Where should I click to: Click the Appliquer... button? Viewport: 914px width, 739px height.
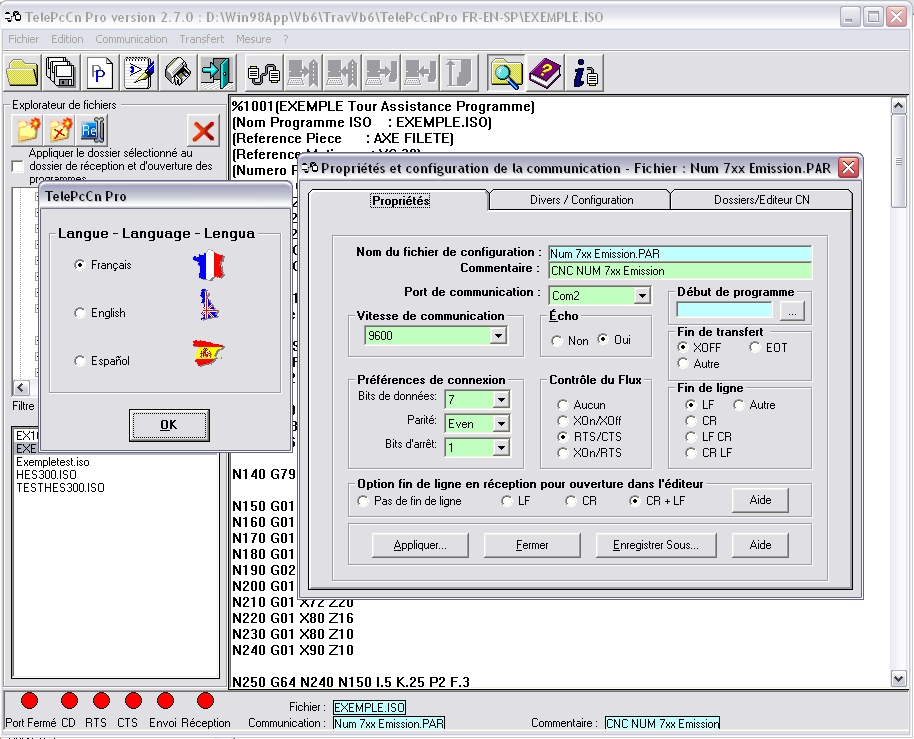point(420,545)
